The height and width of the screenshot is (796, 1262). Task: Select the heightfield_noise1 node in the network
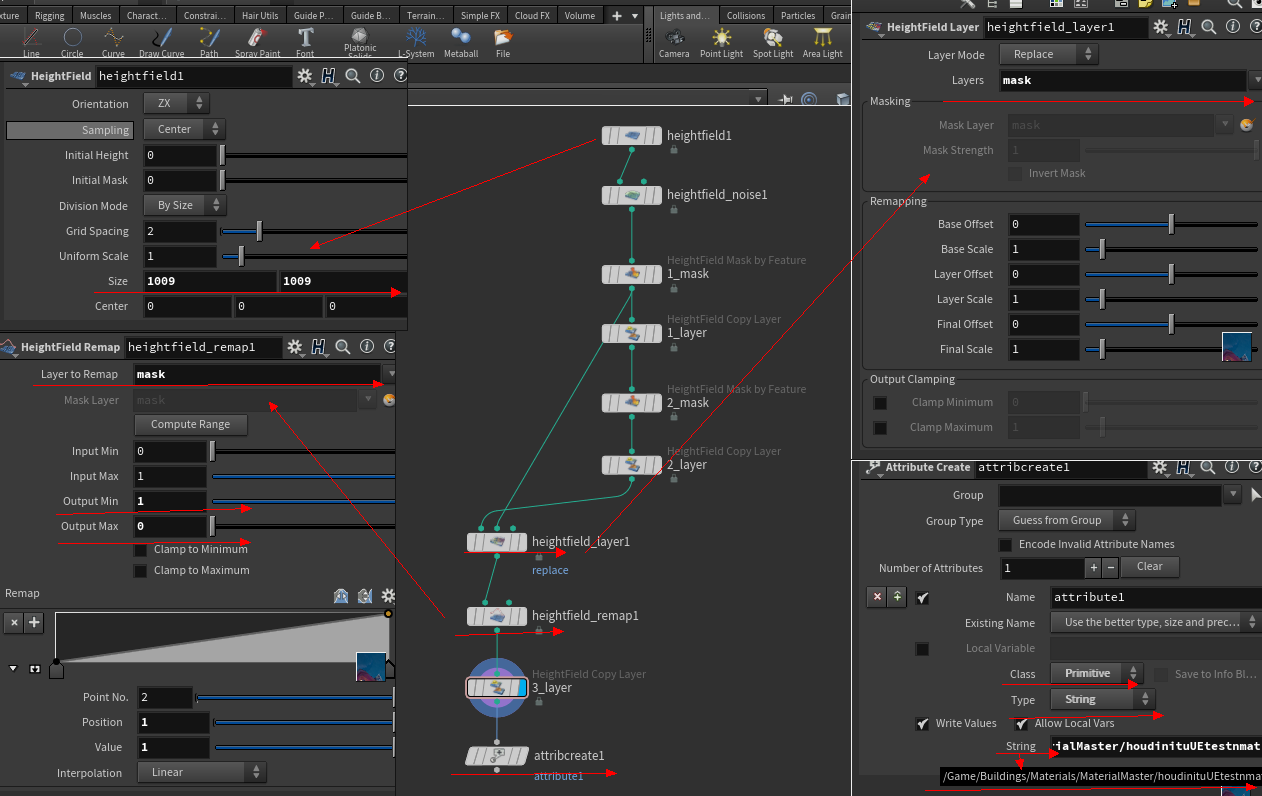[x=632, y=195]
